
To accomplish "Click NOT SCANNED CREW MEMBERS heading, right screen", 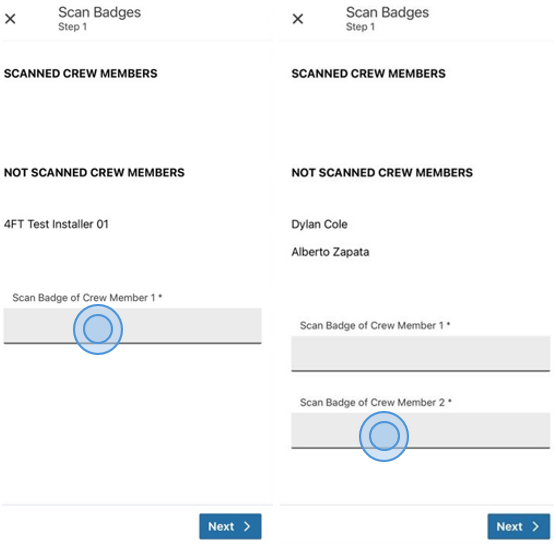I will [x=382, y=172].
